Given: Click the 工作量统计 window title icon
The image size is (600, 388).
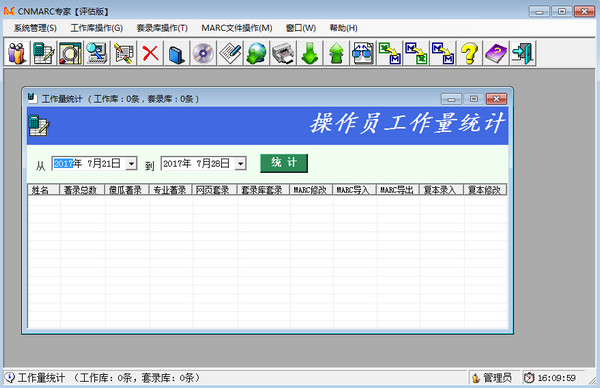Looking at the screenshot, I should (x=33, y=98).
